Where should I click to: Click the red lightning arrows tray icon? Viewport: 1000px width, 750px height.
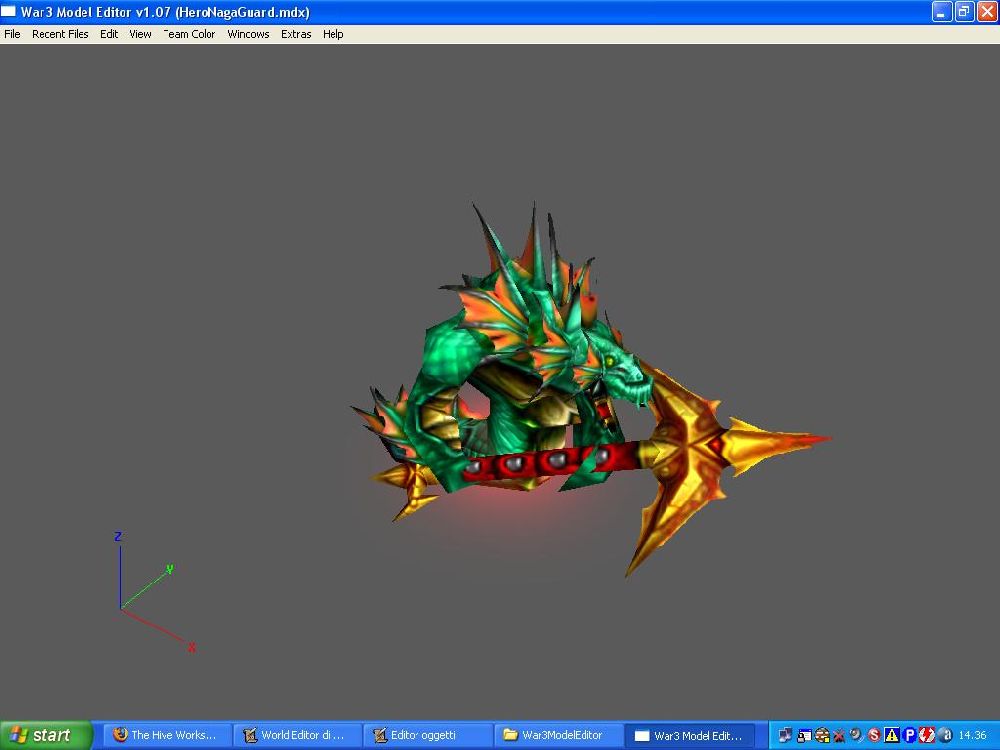tap(927, 735)
